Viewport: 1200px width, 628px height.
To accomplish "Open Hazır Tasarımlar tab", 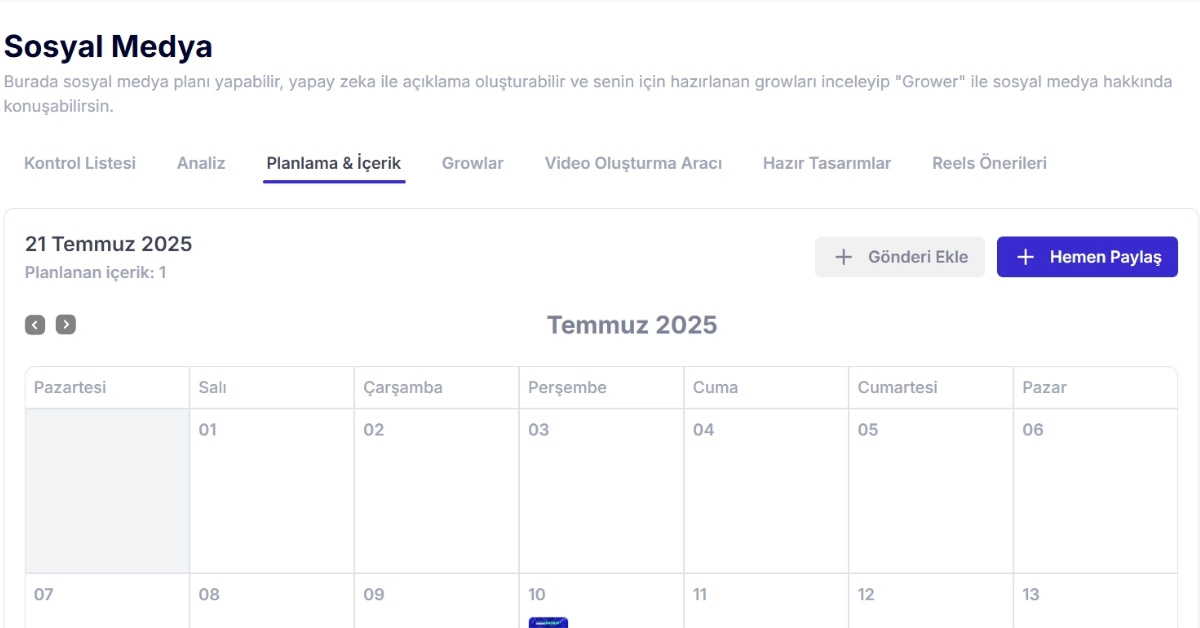I will tap(827, 163).
